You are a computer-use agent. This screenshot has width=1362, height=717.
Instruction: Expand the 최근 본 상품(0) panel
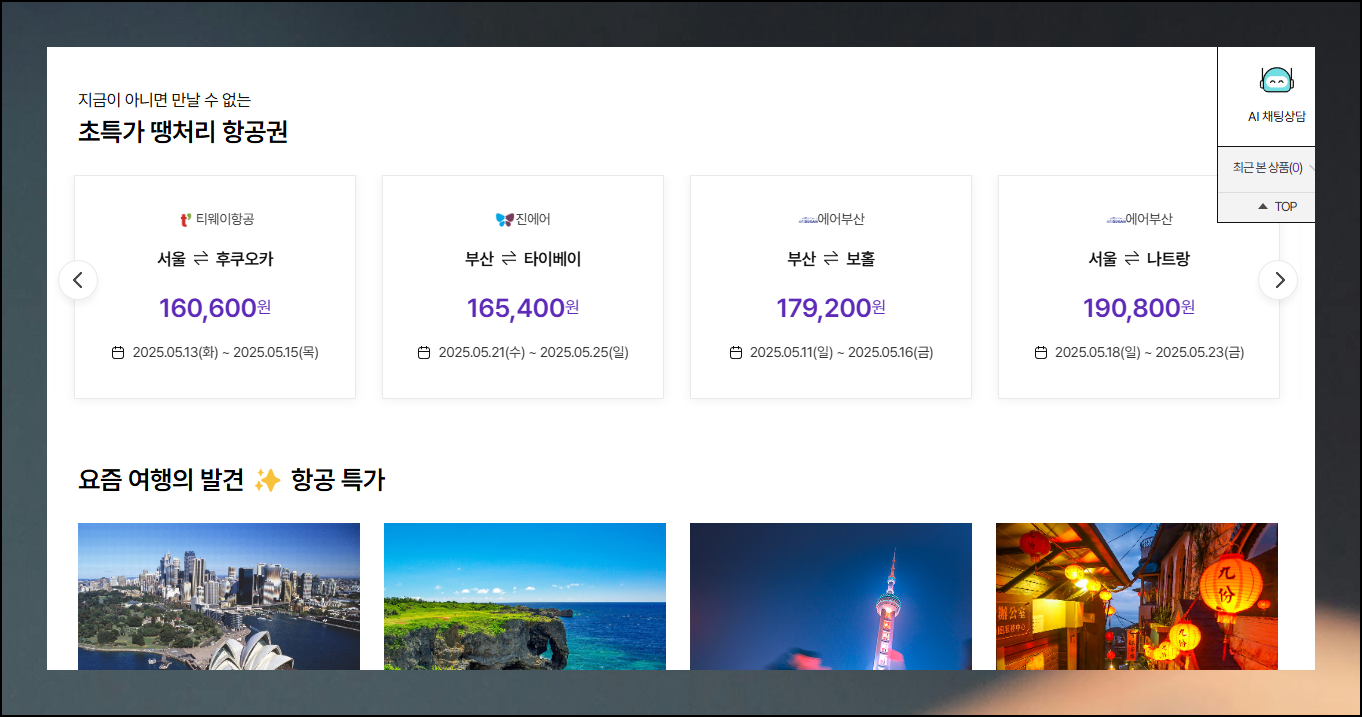click(x=1267, y=168)
